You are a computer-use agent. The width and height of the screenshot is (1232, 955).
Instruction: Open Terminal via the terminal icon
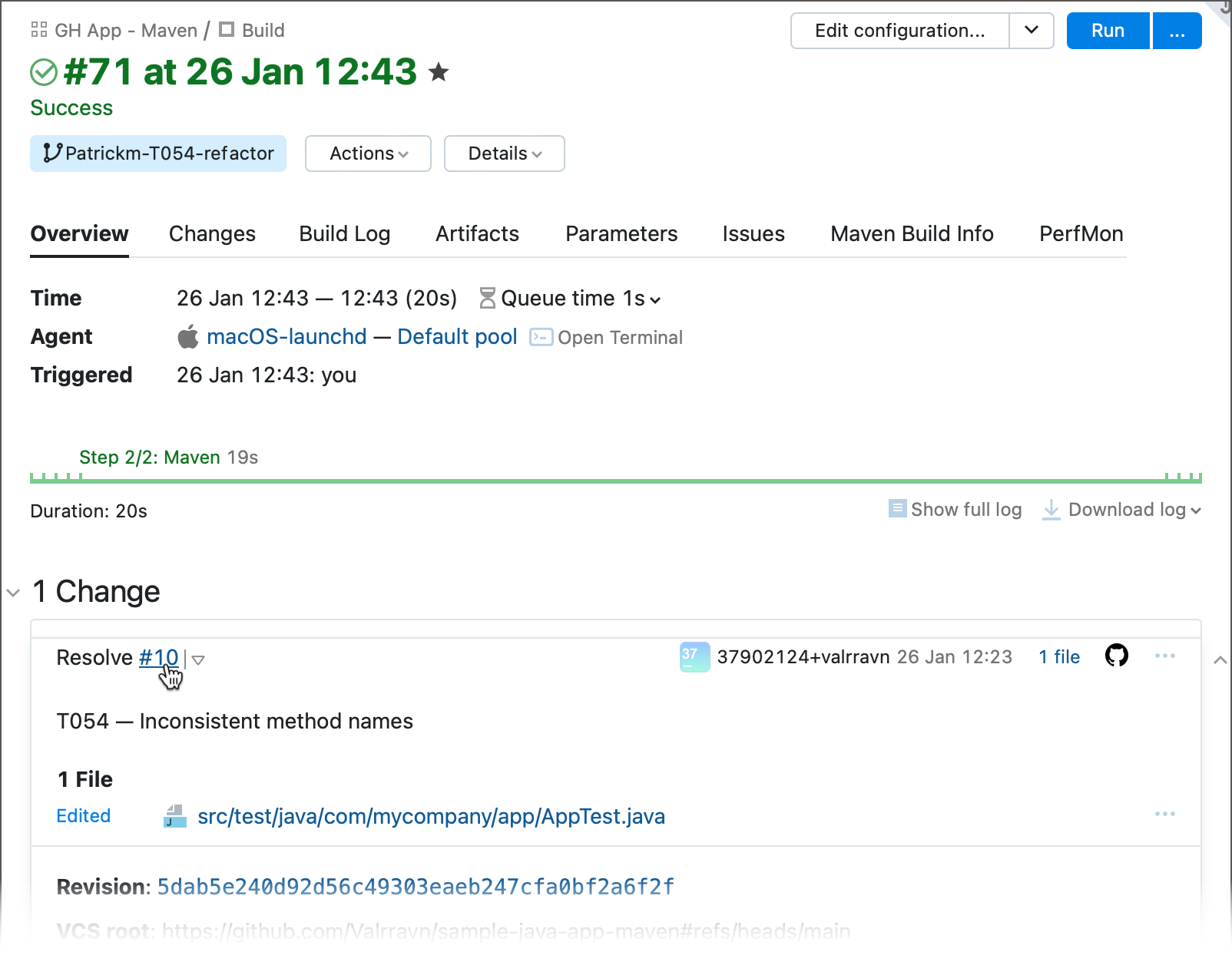[x=541, y=337]
